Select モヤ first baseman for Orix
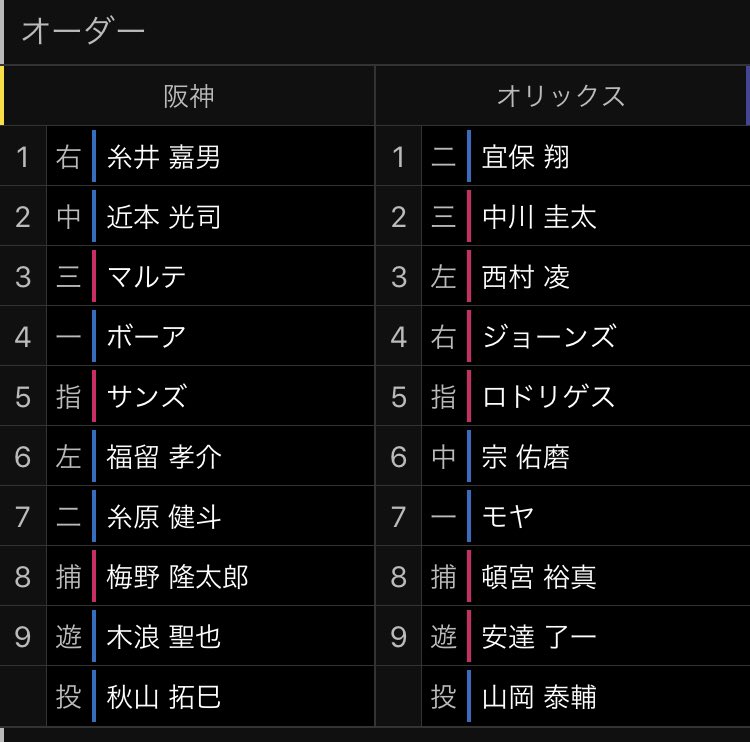Image resolution: width=750 pixels, height=742 pixels. point(563,516)
